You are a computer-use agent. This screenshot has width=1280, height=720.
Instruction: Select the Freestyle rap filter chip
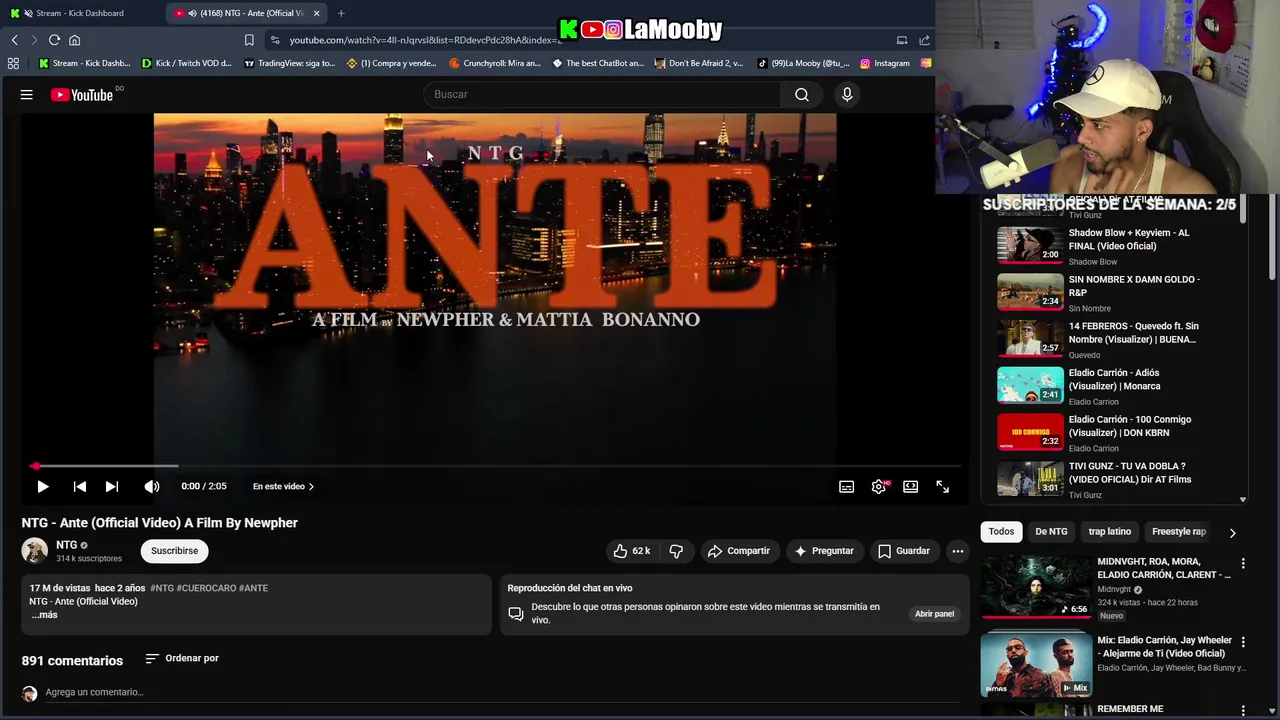pos(1179,532)
